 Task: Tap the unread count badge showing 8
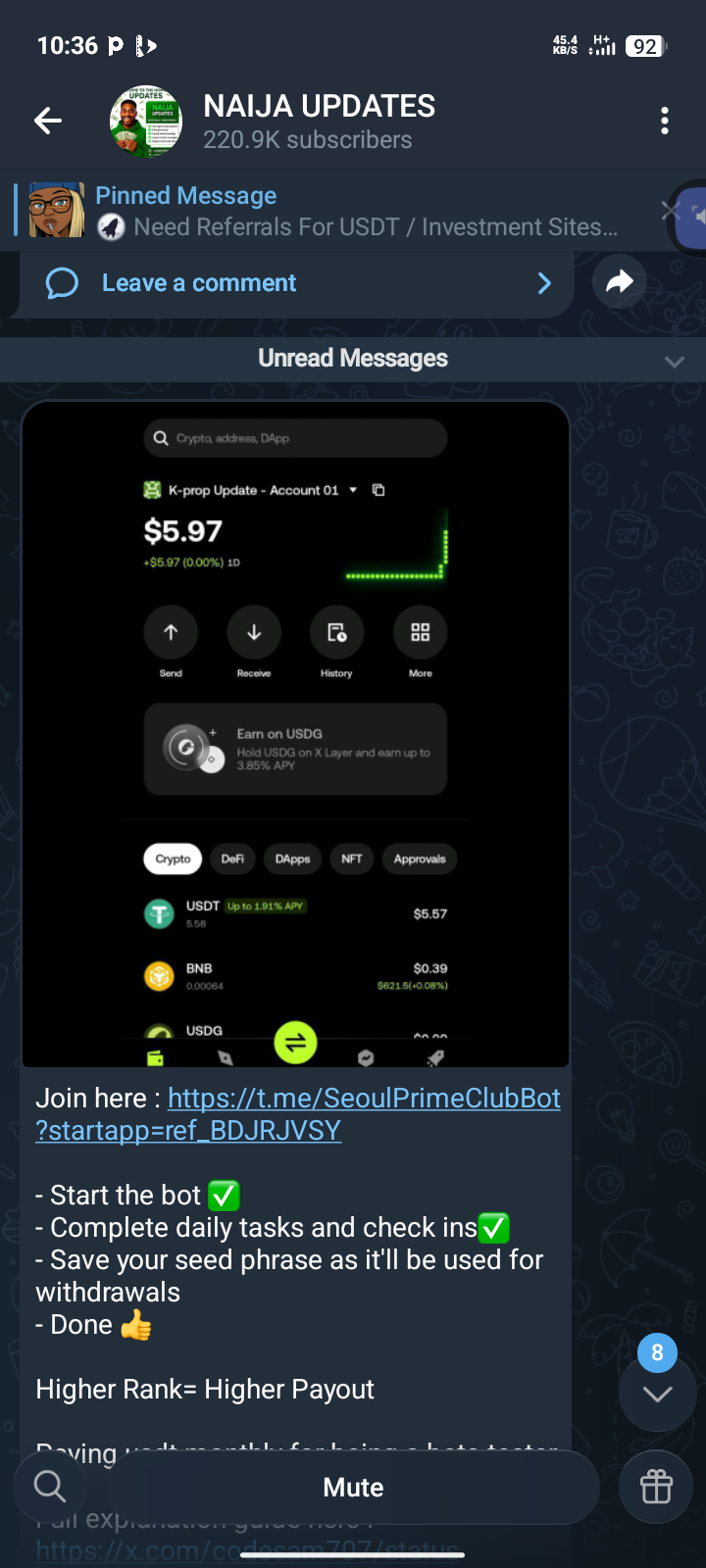tap(657, 1353)
